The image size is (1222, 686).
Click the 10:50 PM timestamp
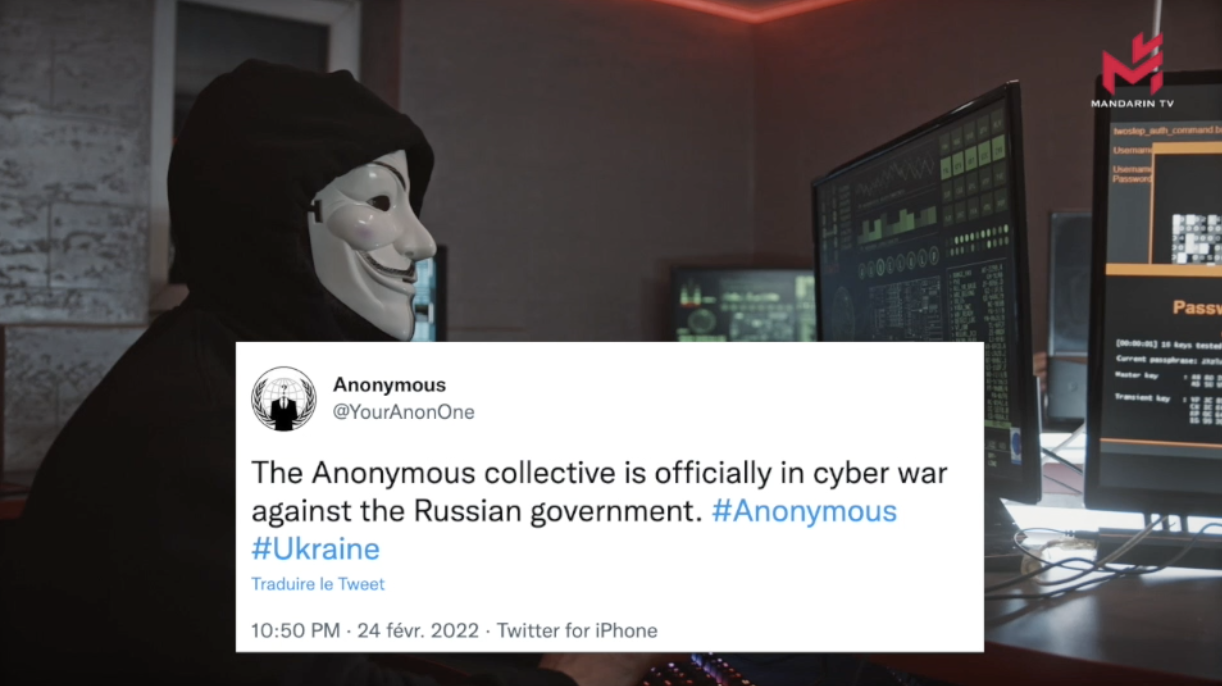296,631
